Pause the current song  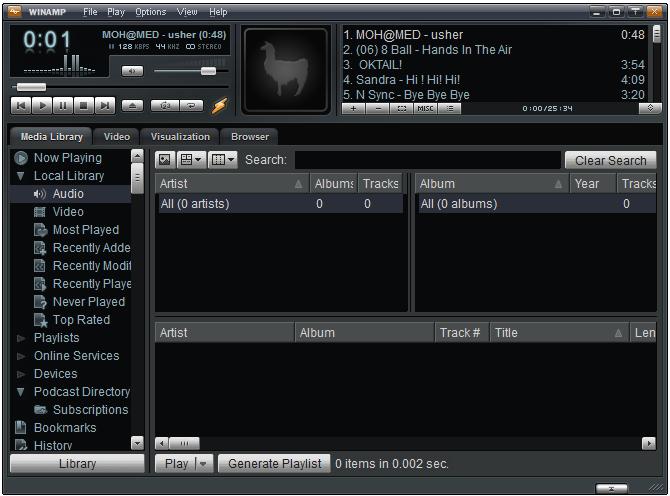tap(62, 105)
